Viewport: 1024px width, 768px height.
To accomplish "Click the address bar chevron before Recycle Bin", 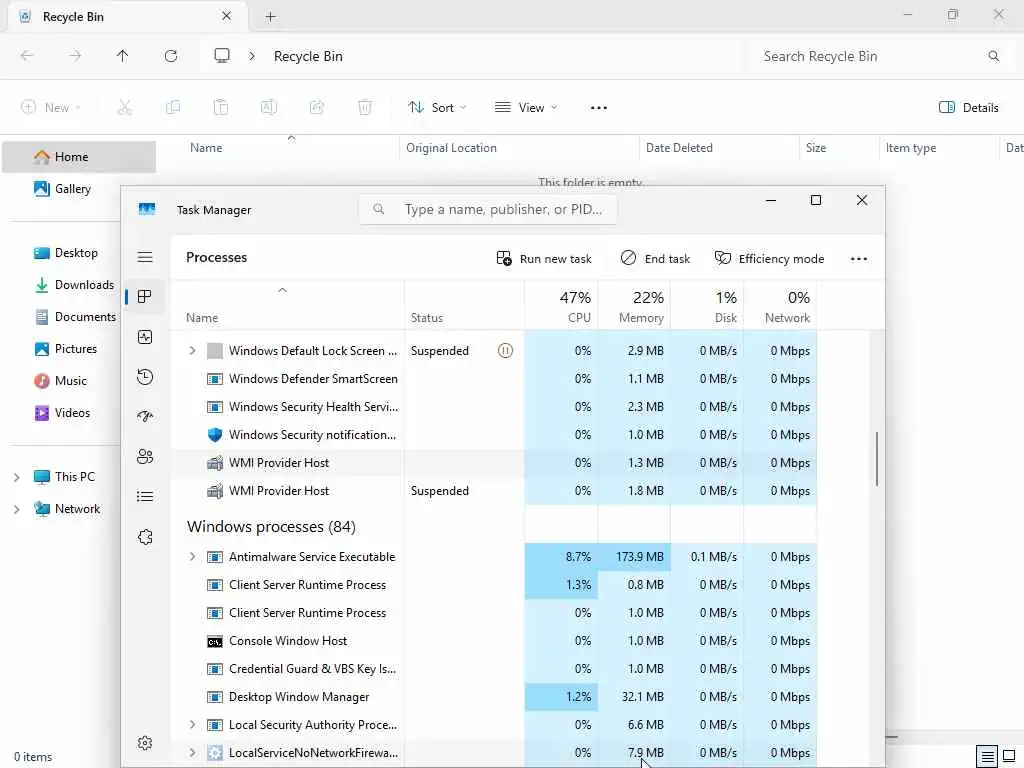I will click(252, 56).
